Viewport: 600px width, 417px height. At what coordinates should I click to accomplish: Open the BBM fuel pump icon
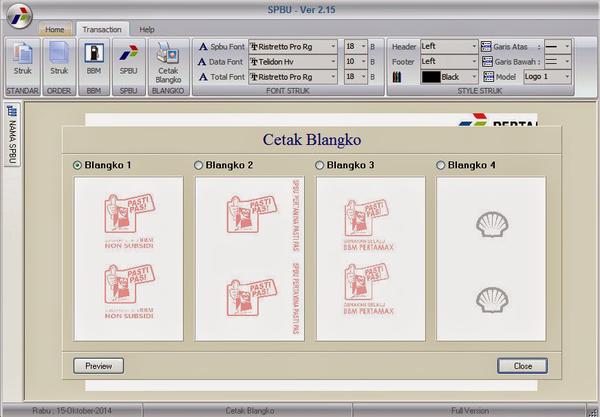[94, 53]
